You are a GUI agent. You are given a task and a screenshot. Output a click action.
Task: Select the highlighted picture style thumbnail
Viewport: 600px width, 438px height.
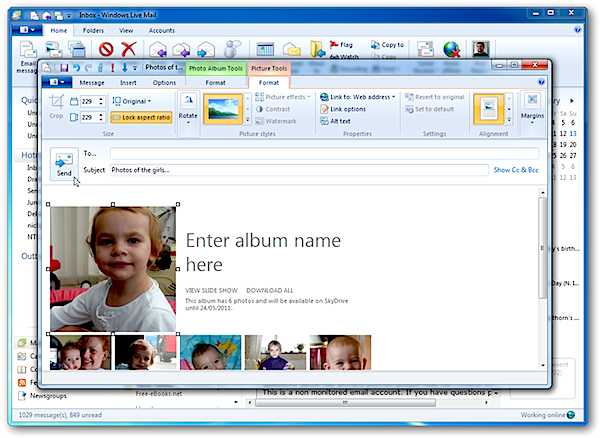tap(223, 109)
